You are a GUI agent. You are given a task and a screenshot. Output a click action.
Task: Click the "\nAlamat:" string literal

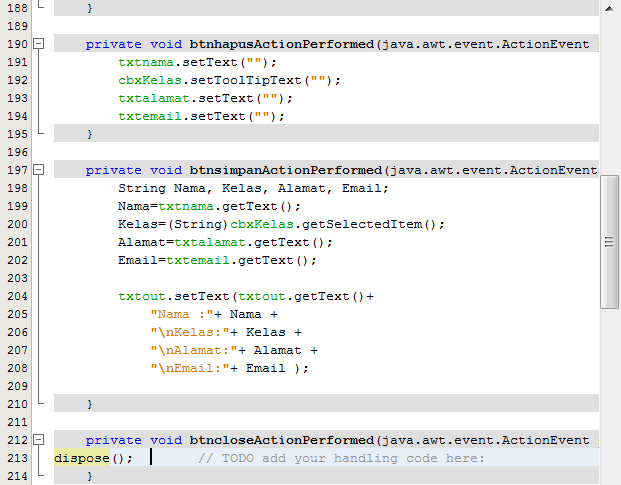(194, 350)
